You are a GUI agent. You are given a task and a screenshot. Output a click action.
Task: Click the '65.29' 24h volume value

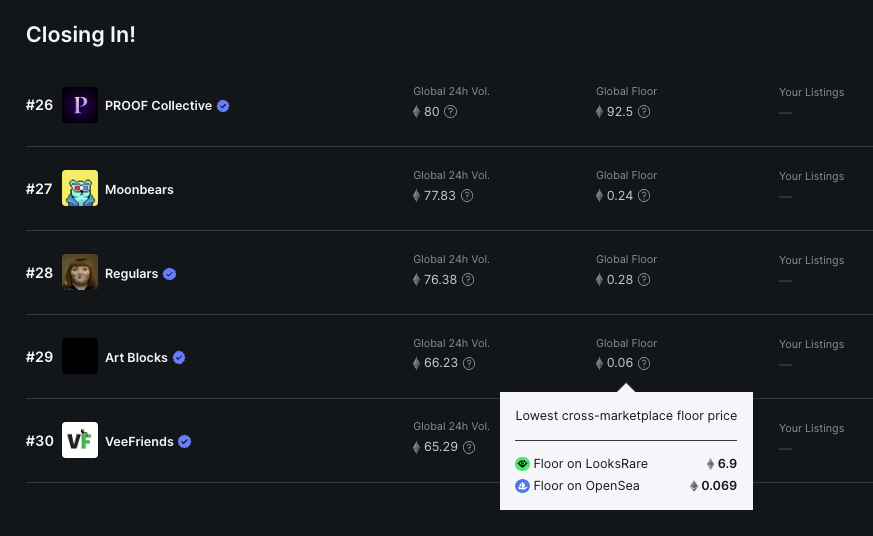[x=441, y=448]
